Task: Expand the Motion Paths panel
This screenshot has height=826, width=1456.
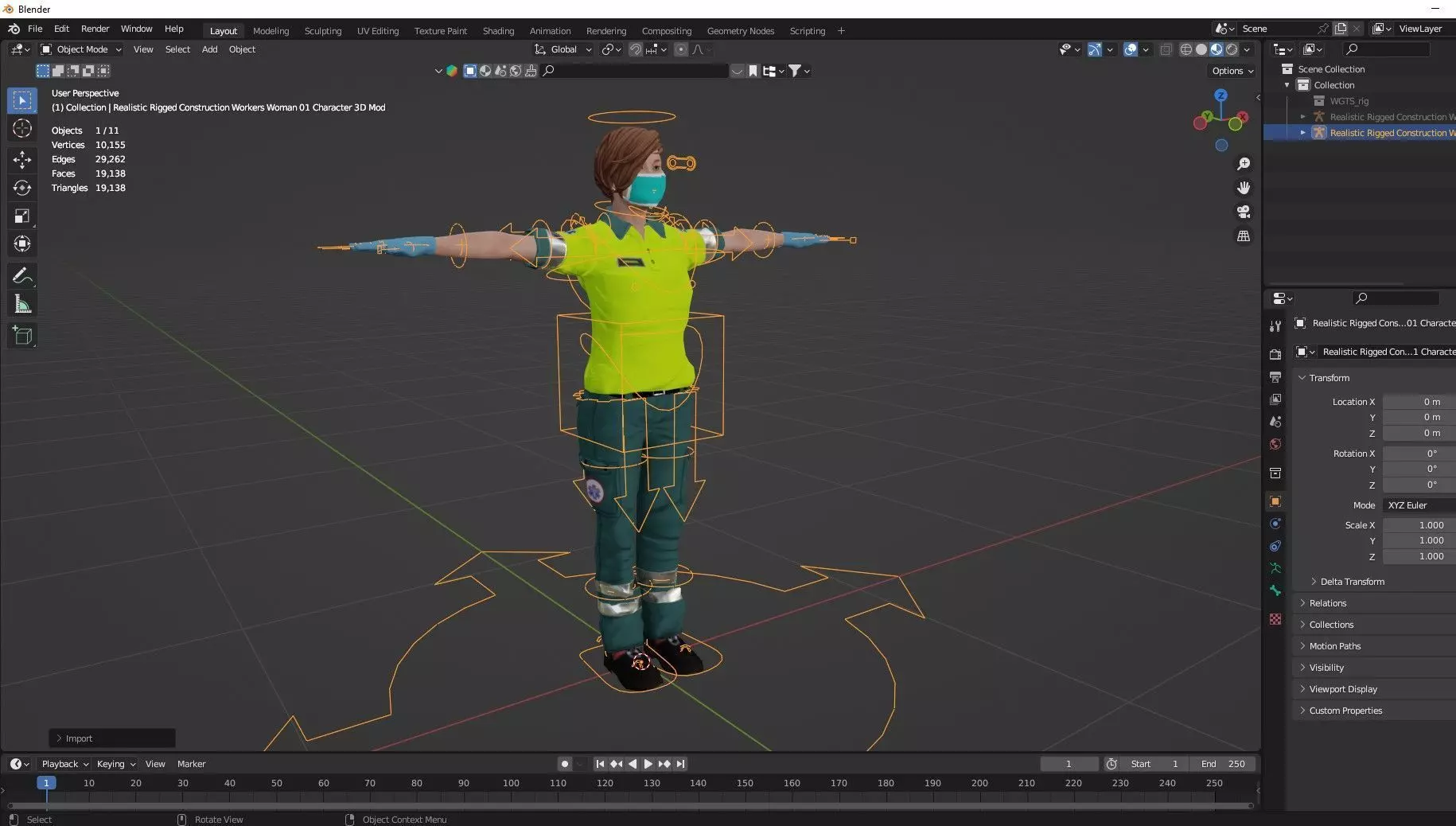Action: pos(1334,646)
